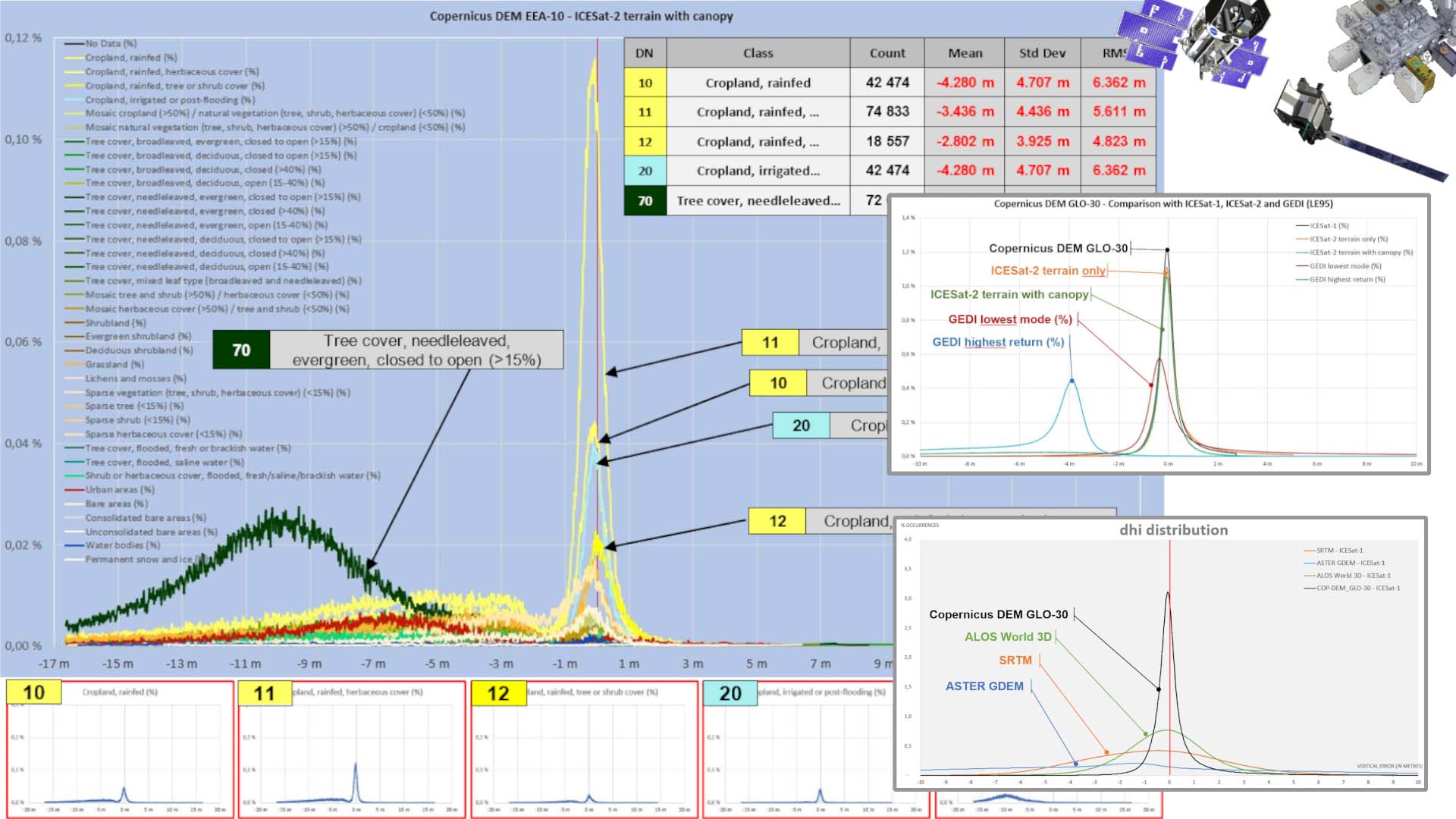Select the yellow DN 11 cell in the table
The height and width of the screenshot is (819, 1456).
pyautogui.click(x=645, y=112)
